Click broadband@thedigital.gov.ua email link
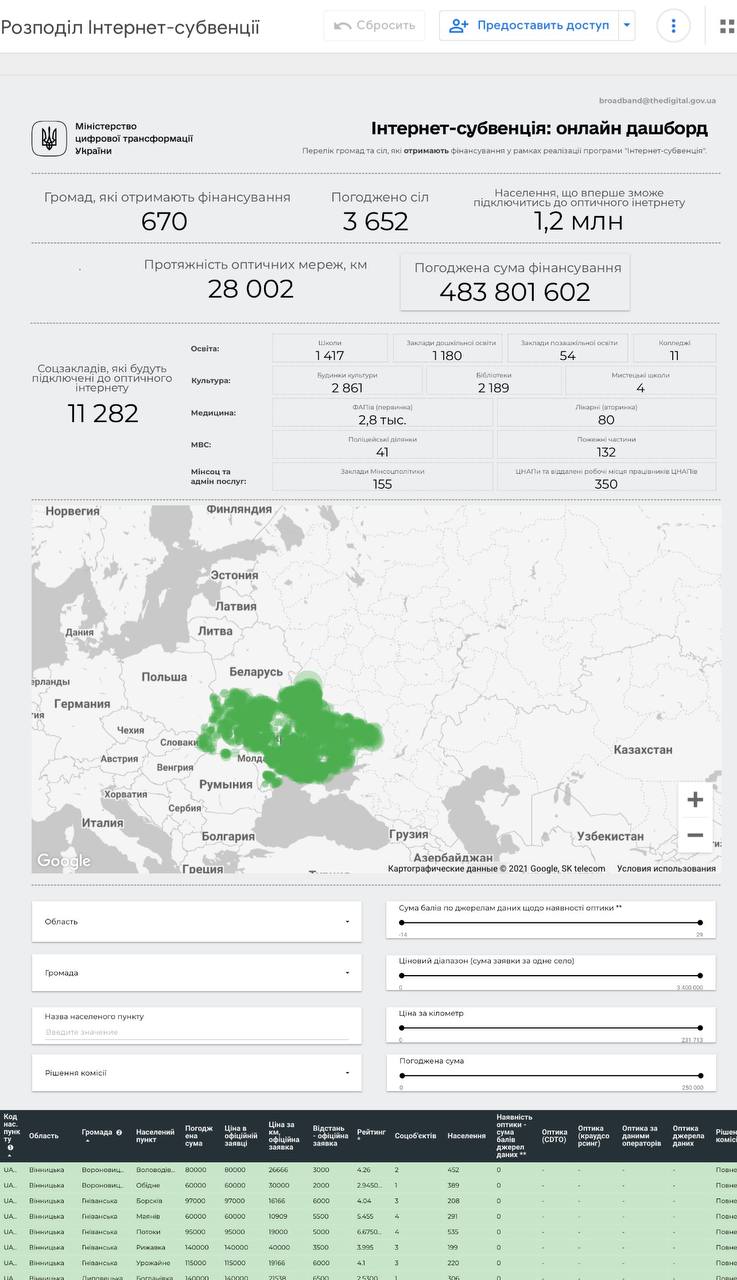The image size is (737, 1280). coord(657,101)
